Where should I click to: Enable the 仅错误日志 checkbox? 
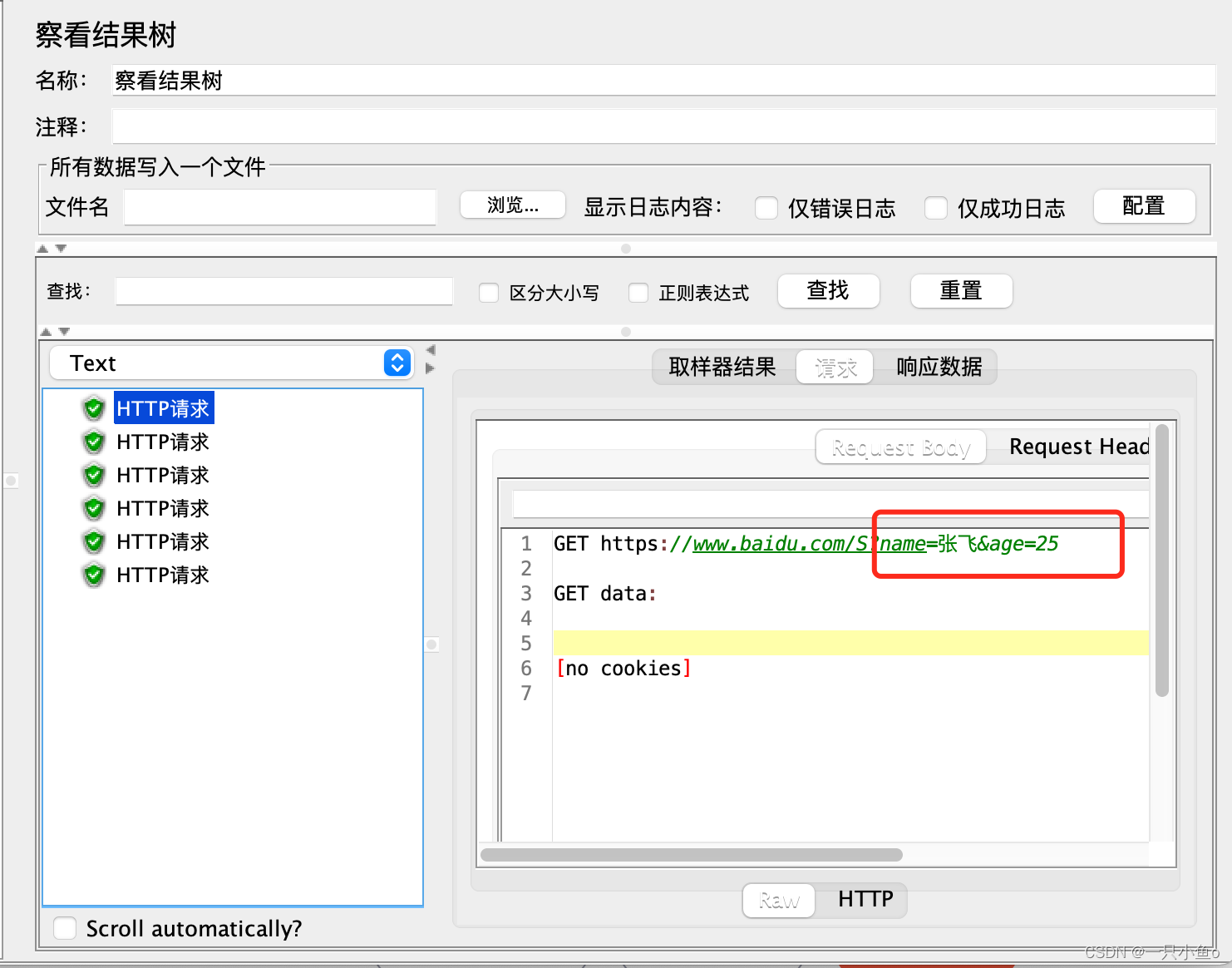coord(766,208)
